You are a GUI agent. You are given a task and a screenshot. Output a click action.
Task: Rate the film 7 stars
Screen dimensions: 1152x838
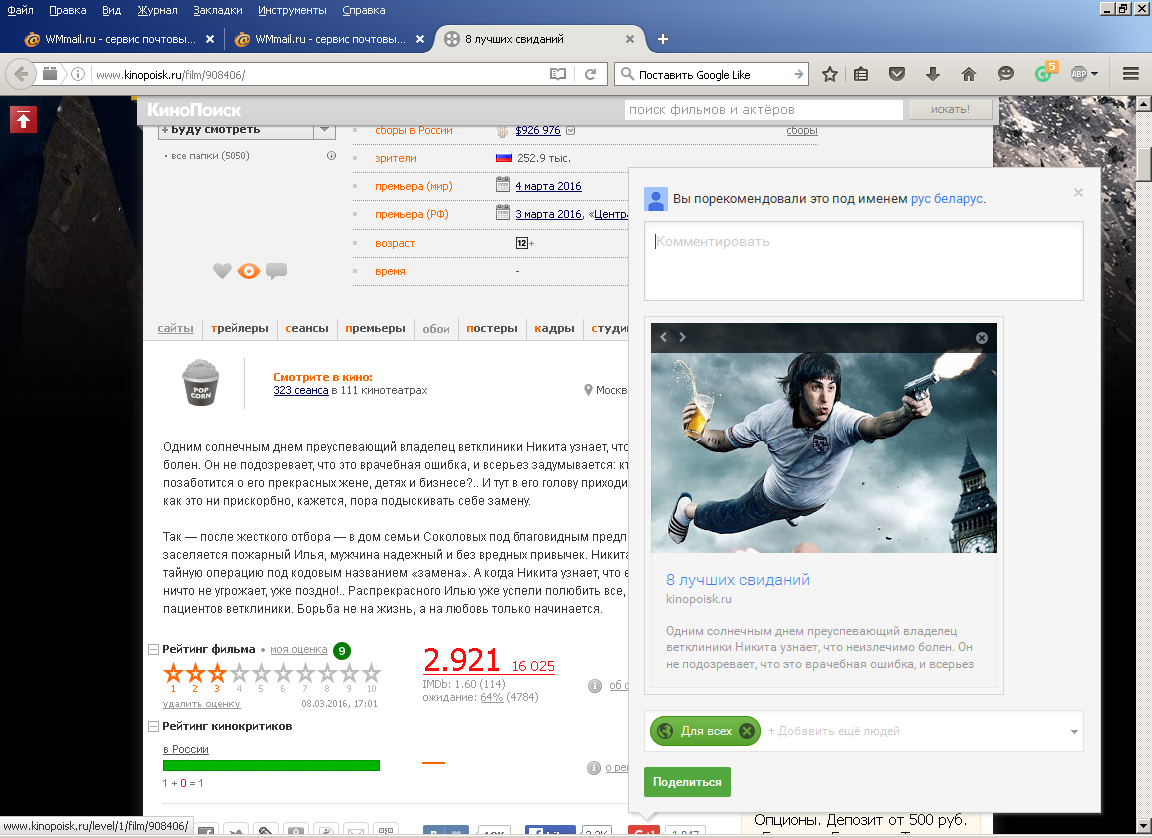(305, 673)
